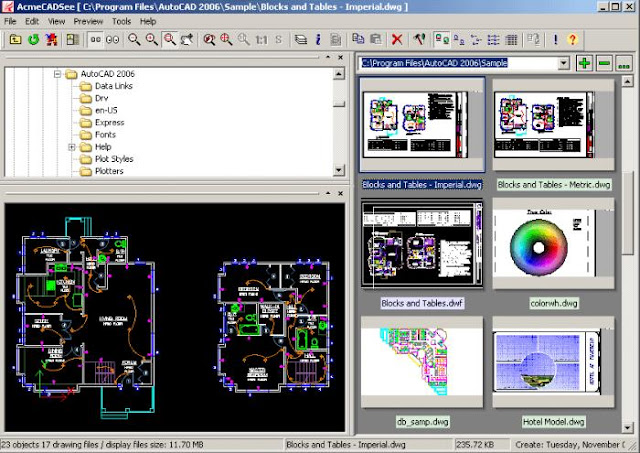Click the up-folder icon in toolbar

pyautogui.click(x=16, y=40)
